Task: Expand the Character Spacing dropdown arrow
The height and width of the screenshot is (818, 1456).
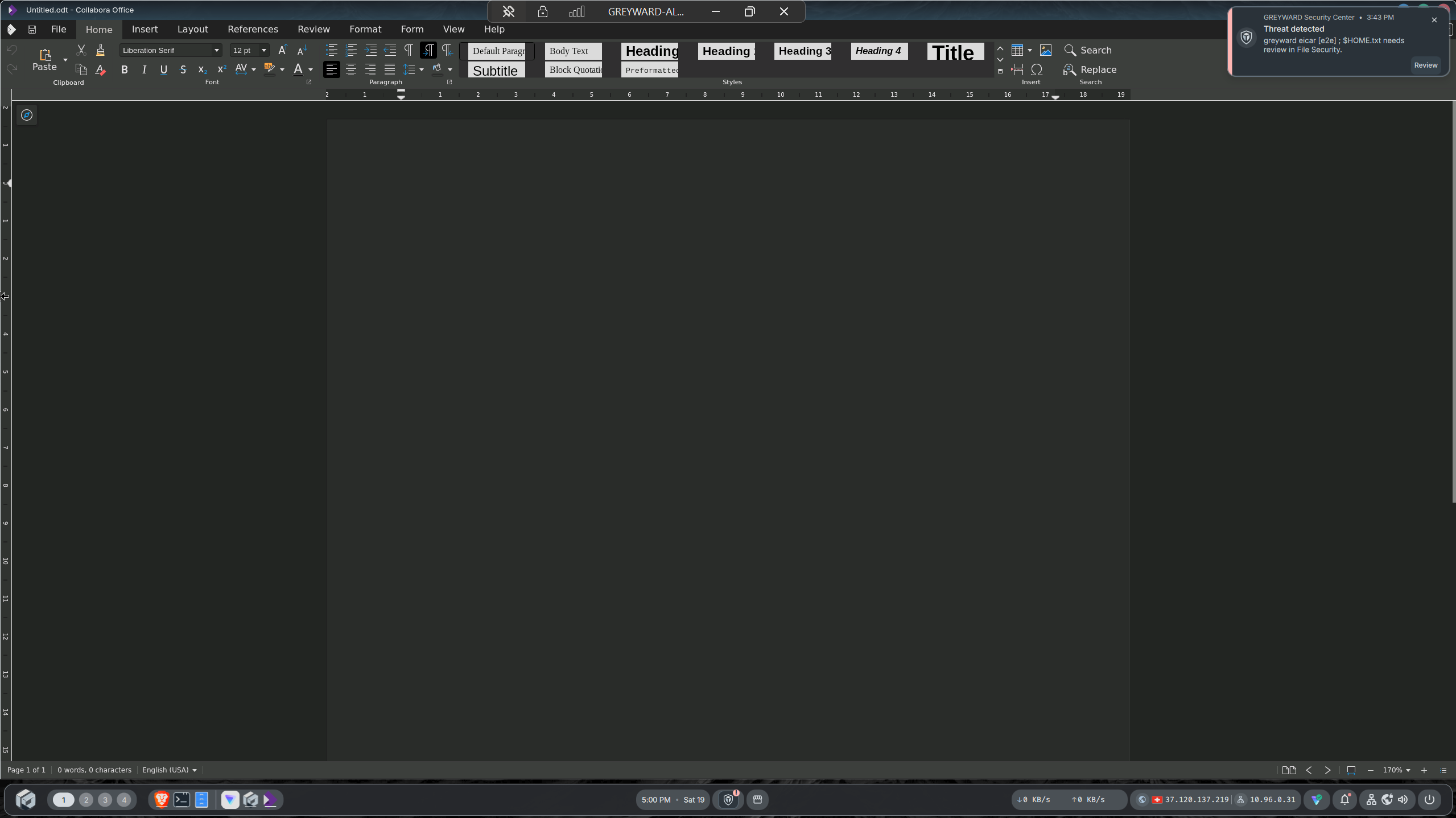Action: pyautogui.click(x=254, y=69)
